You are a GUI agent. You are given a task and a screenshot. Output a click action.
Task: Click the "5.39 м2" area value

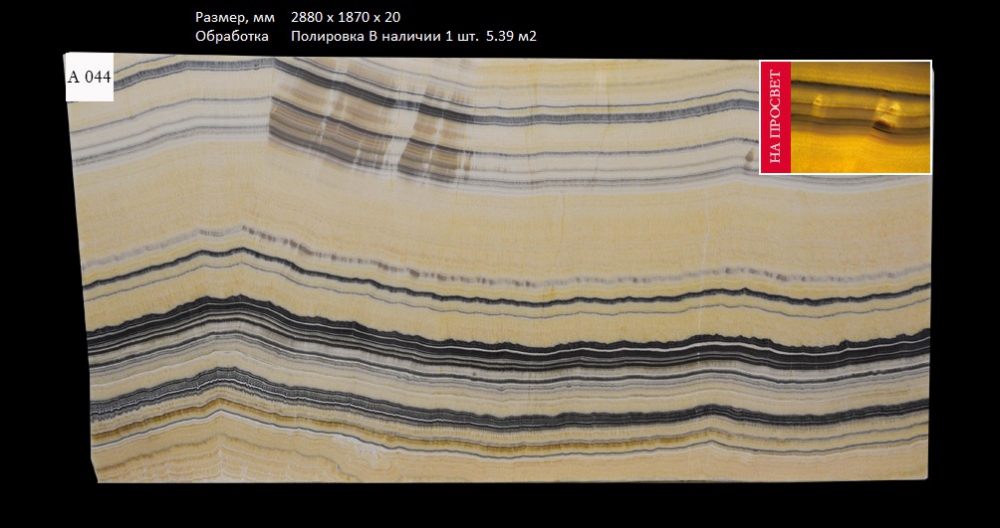pyautogui.click(x=512, y=36)
